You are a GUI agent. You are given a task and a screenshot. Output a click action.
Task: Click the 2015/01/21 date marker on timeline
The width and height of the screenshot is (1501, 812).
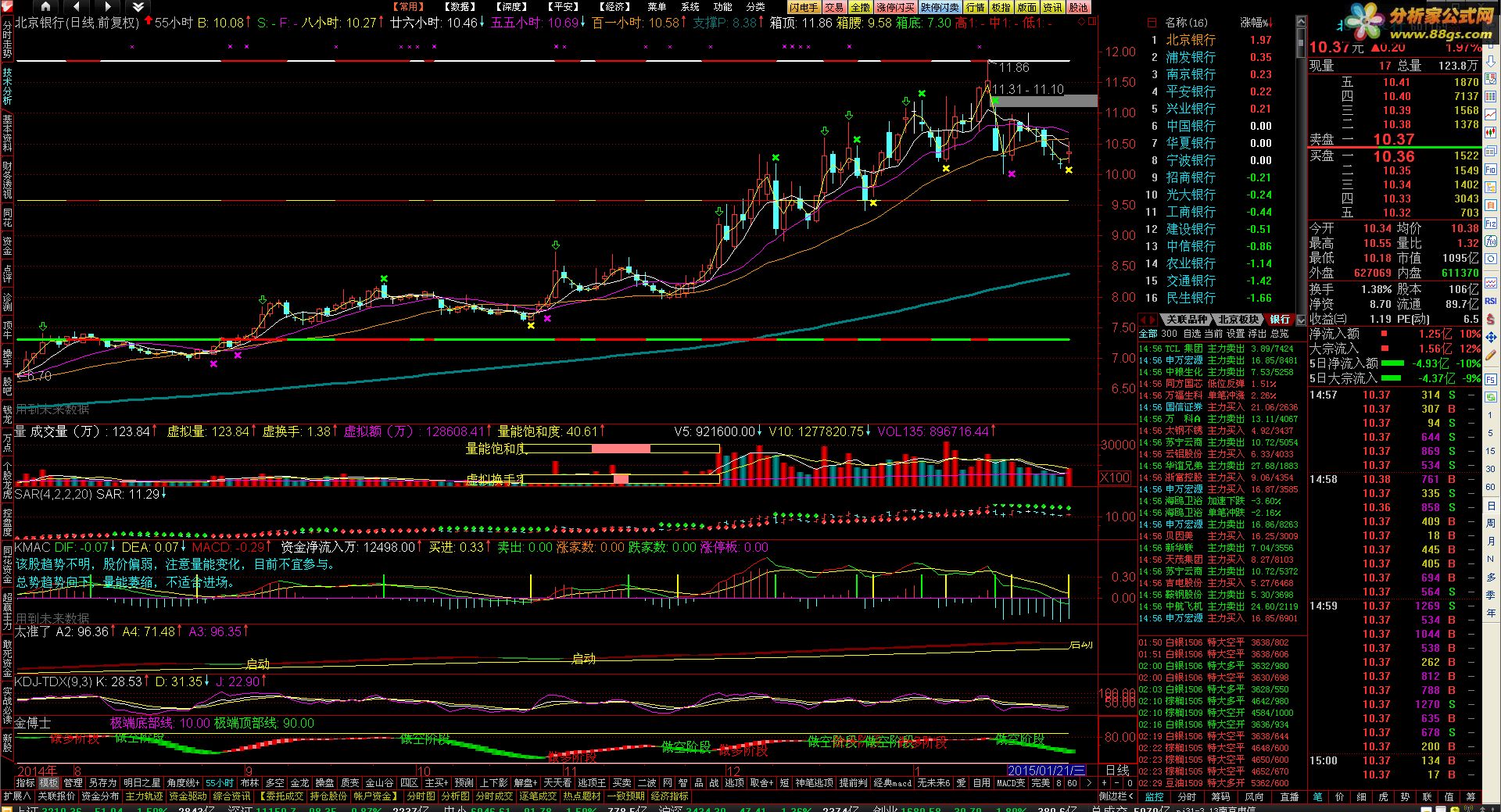1046,770
